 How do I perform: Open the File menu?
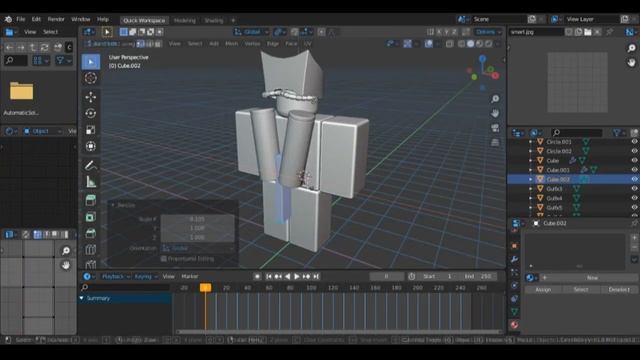[20, 19]
